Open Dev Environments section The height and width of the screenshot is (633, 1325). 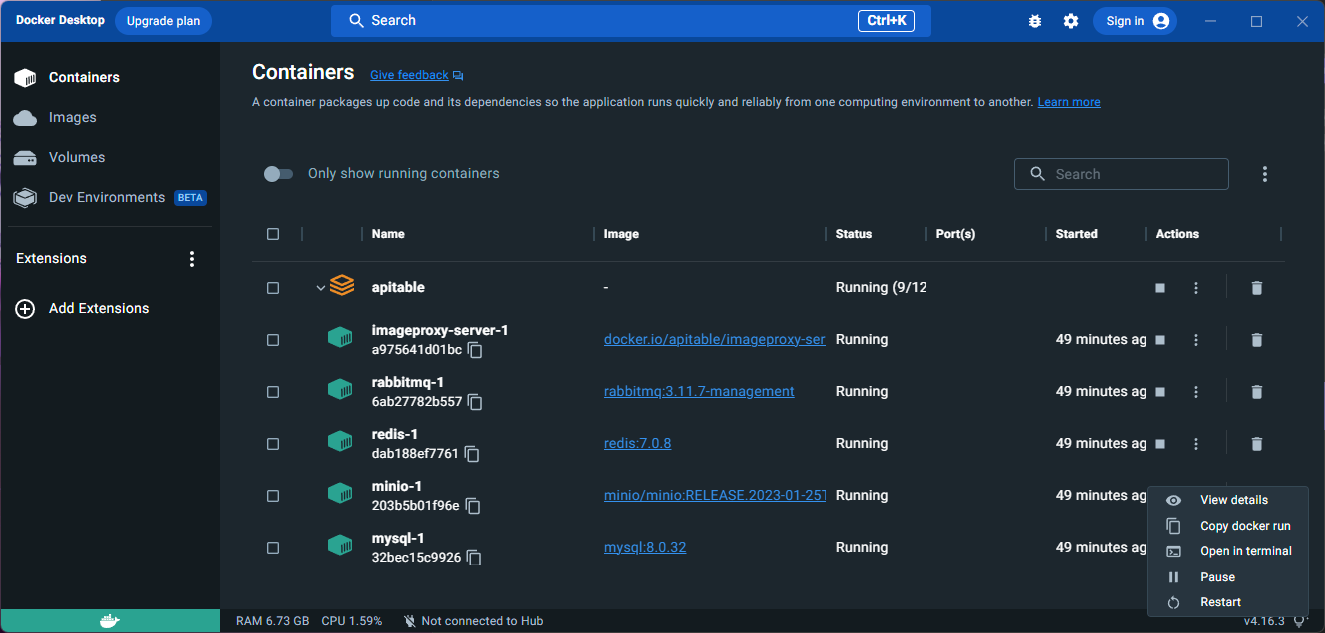click(110, 197)
